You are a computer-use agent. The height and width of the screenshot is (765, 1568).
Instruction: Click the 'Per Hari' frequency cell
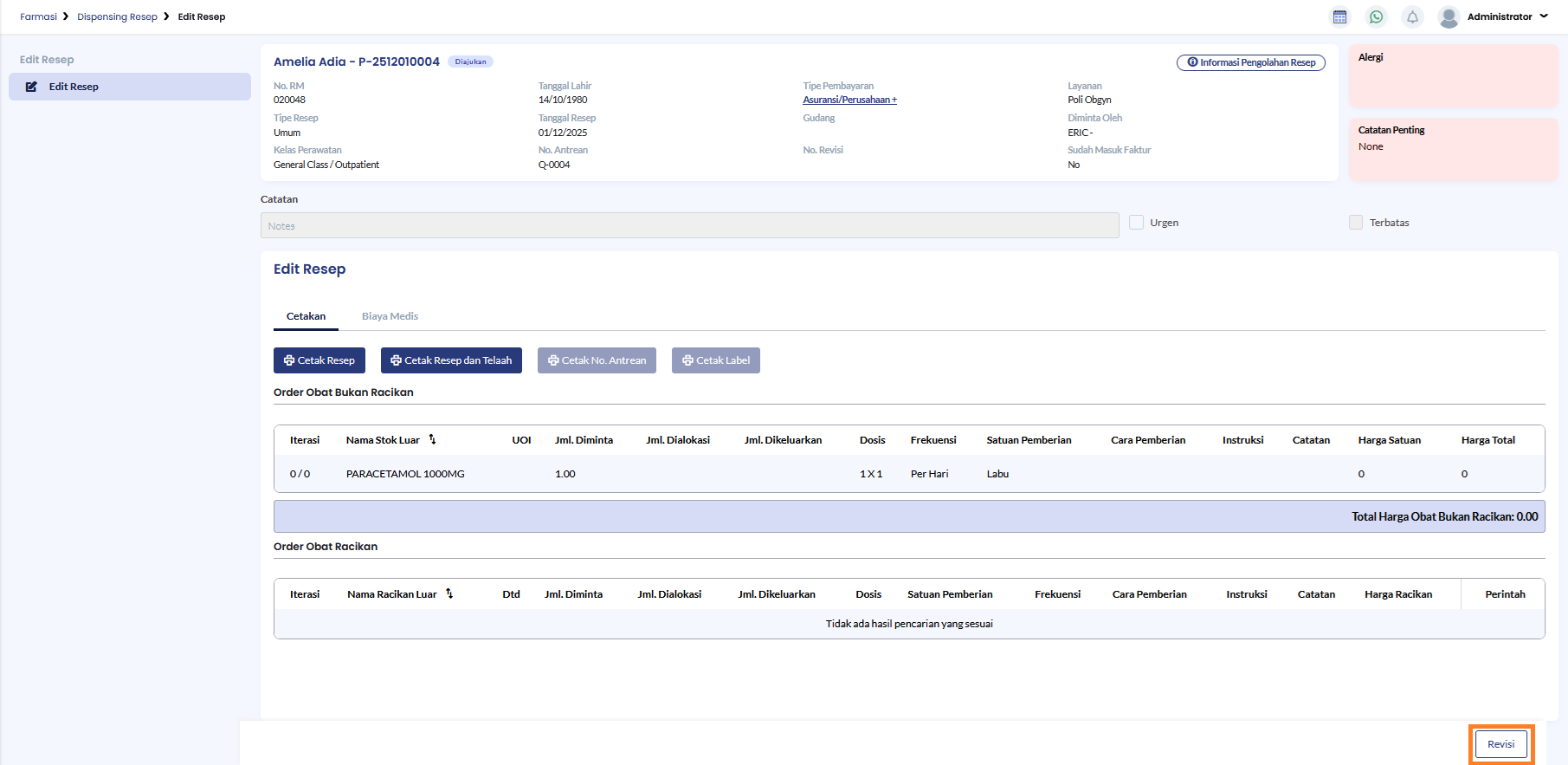[x=929, y=474]
